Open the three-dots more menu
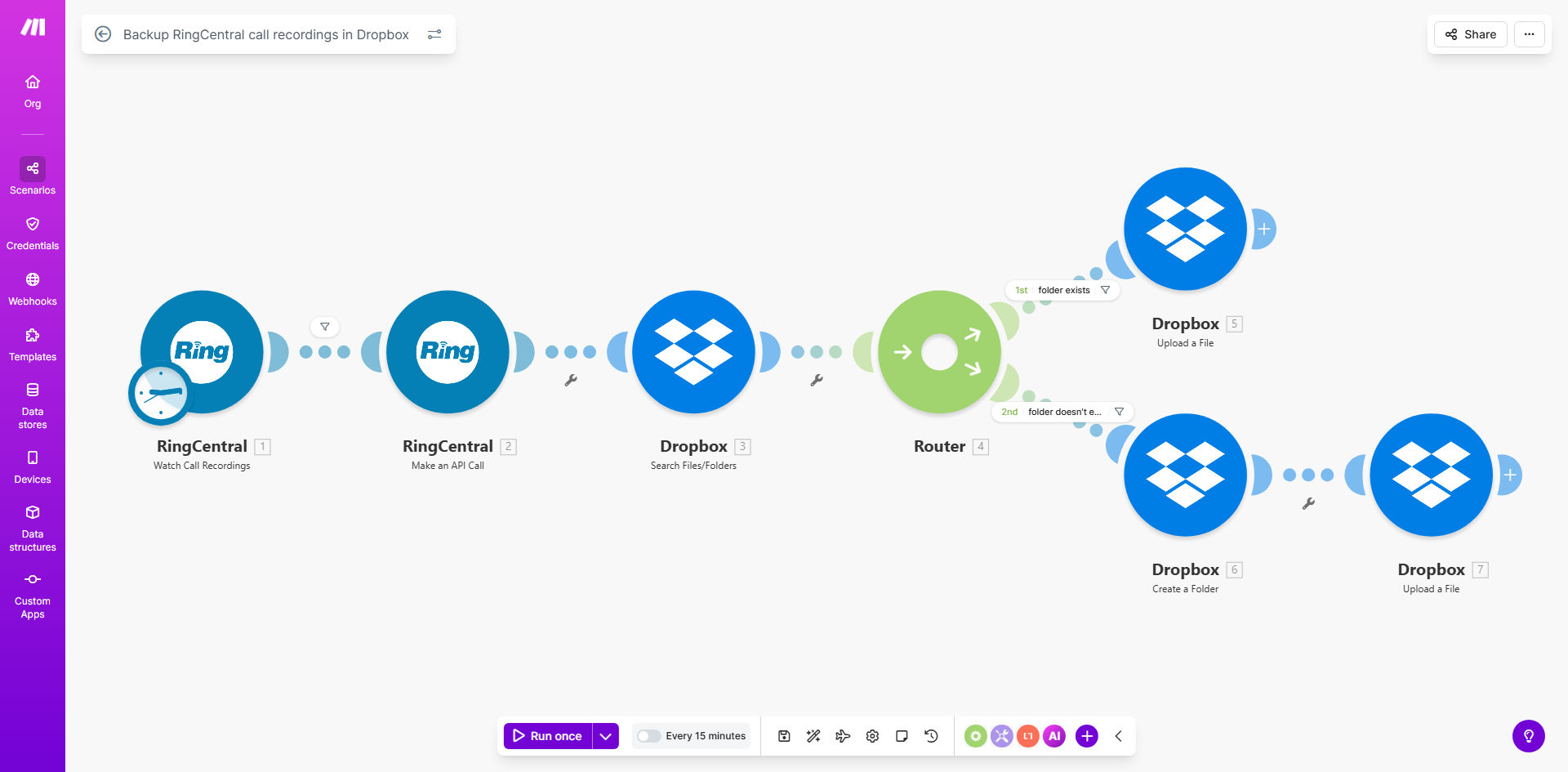Image resolution: width=1568 pixels, height=772 pixels. tap(1529, 34)
